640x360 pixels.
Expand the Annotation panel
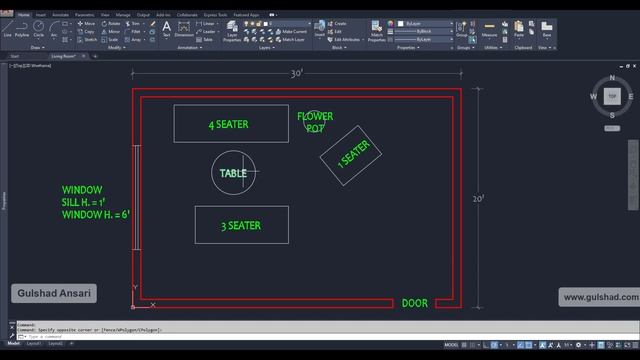click(190, 48)
